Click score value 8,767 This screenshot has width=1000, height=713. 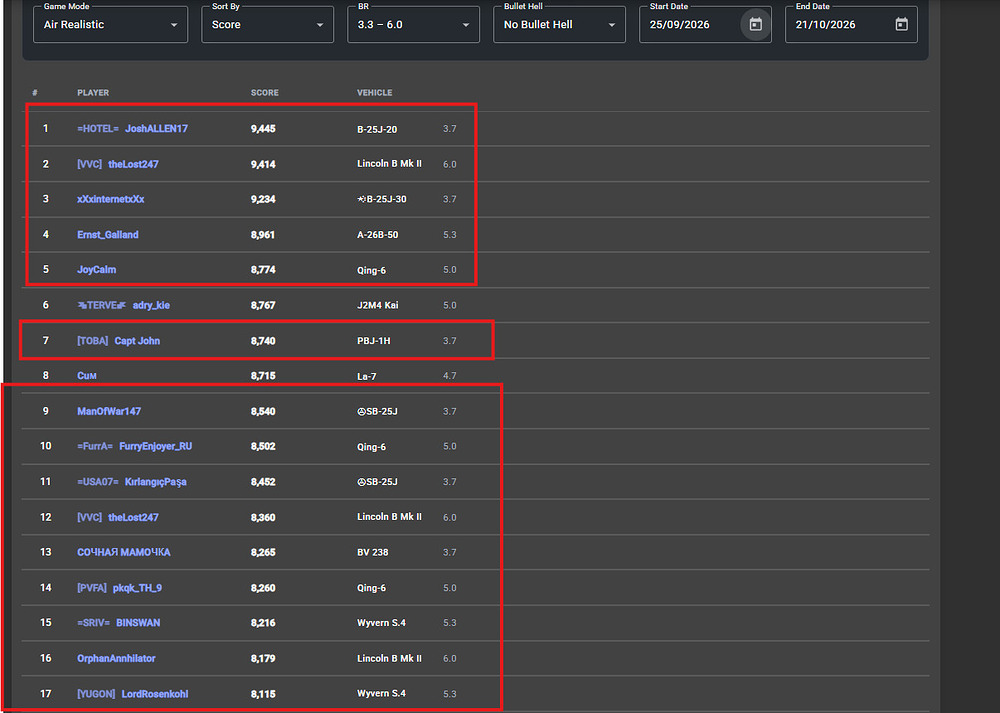[263, 305]
